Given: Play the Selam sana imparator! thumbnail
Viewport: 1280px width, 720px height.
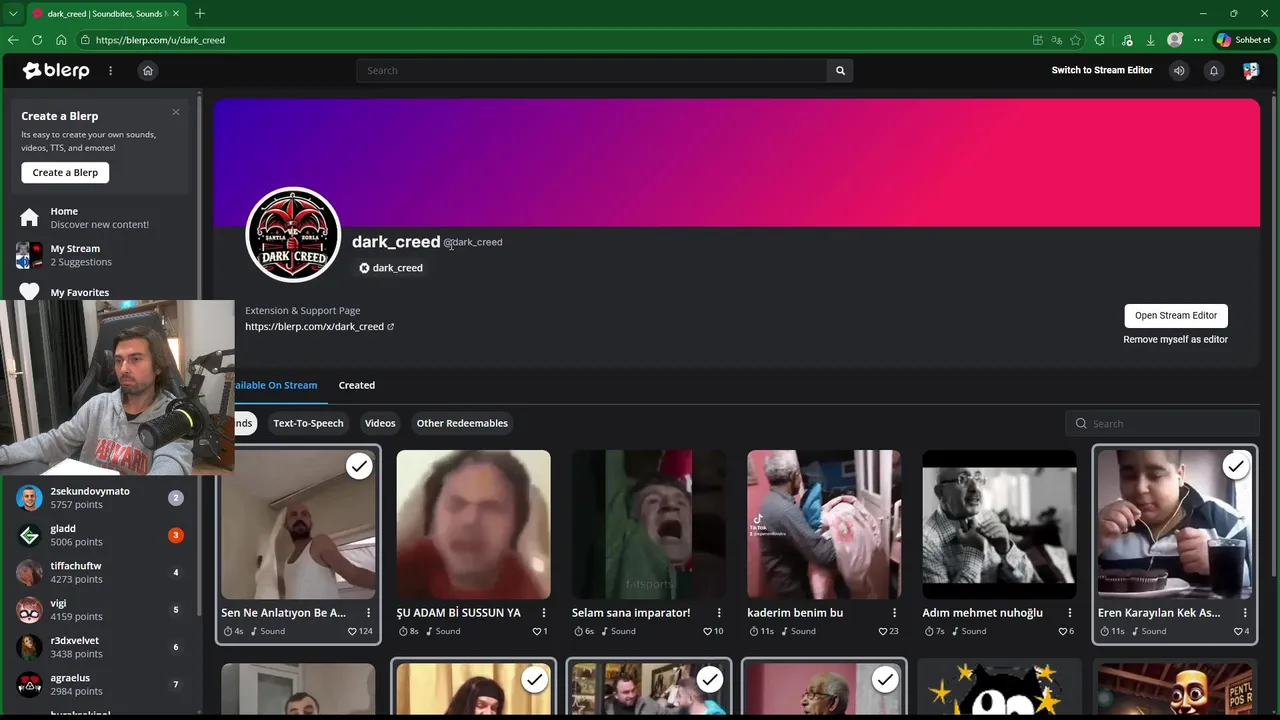Looking at the screenshot, I should (649, 524).
